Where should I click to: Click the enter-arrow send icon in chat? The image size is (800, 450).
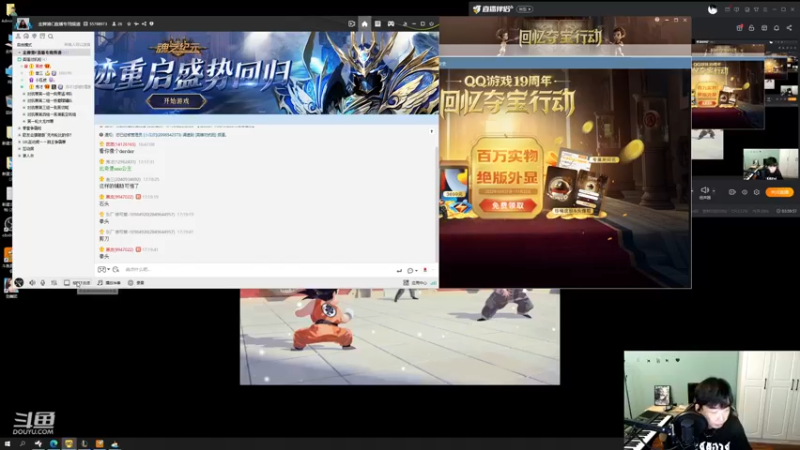pyautogui.click(x=399, y=270)
